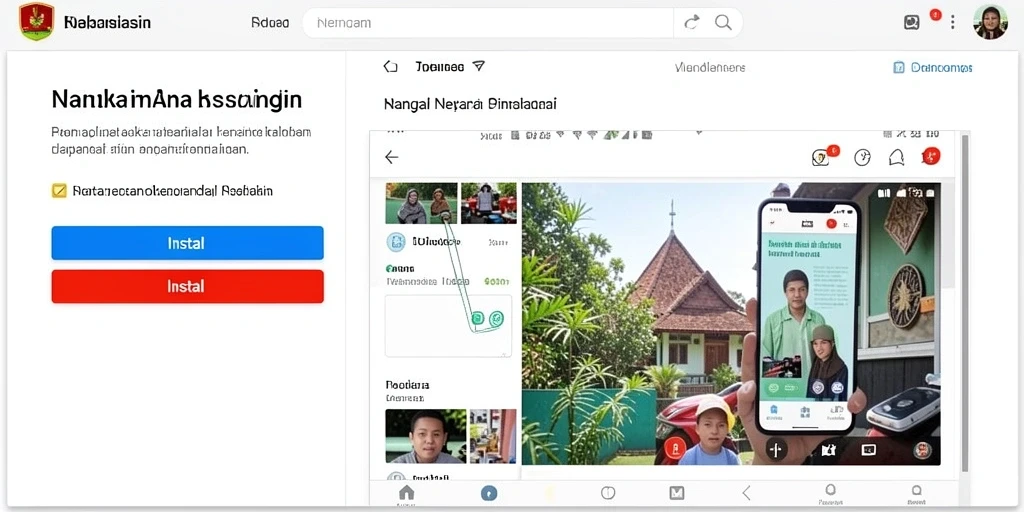Click the small round avatar on the photo bar
The width and height of the screenshot is (1024, 512).
click(922, 449)
